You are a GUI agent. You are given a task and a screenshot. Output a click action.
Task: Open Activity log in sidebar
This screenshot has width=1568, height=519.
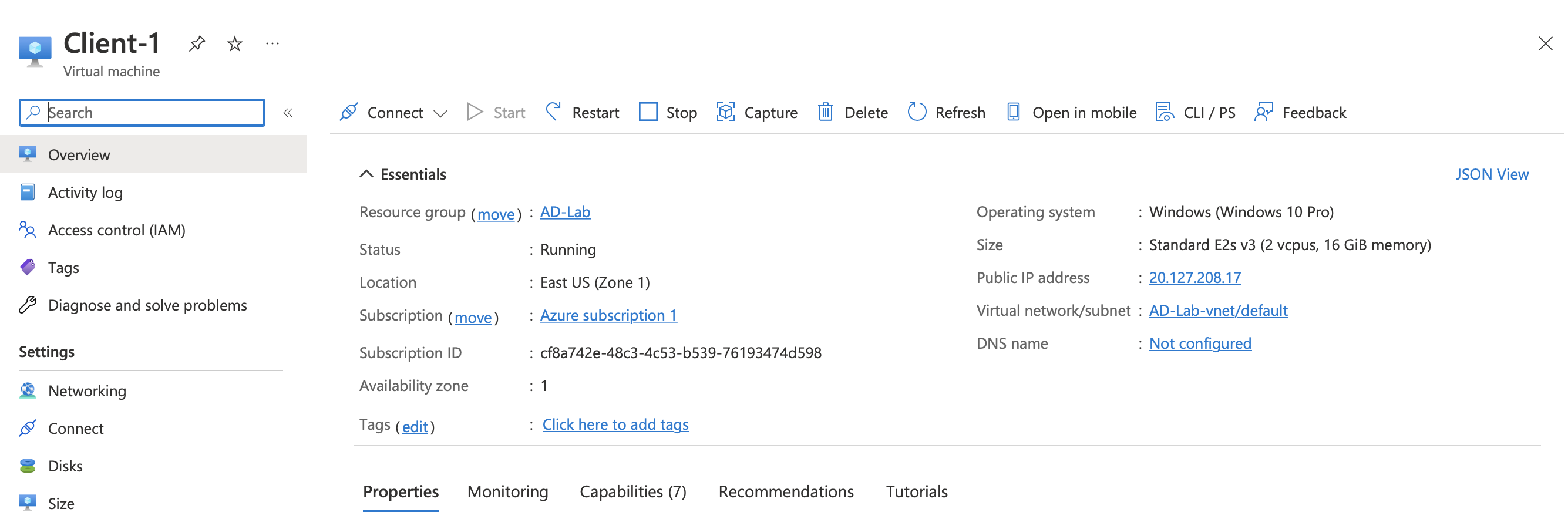[x=85, y=192]
